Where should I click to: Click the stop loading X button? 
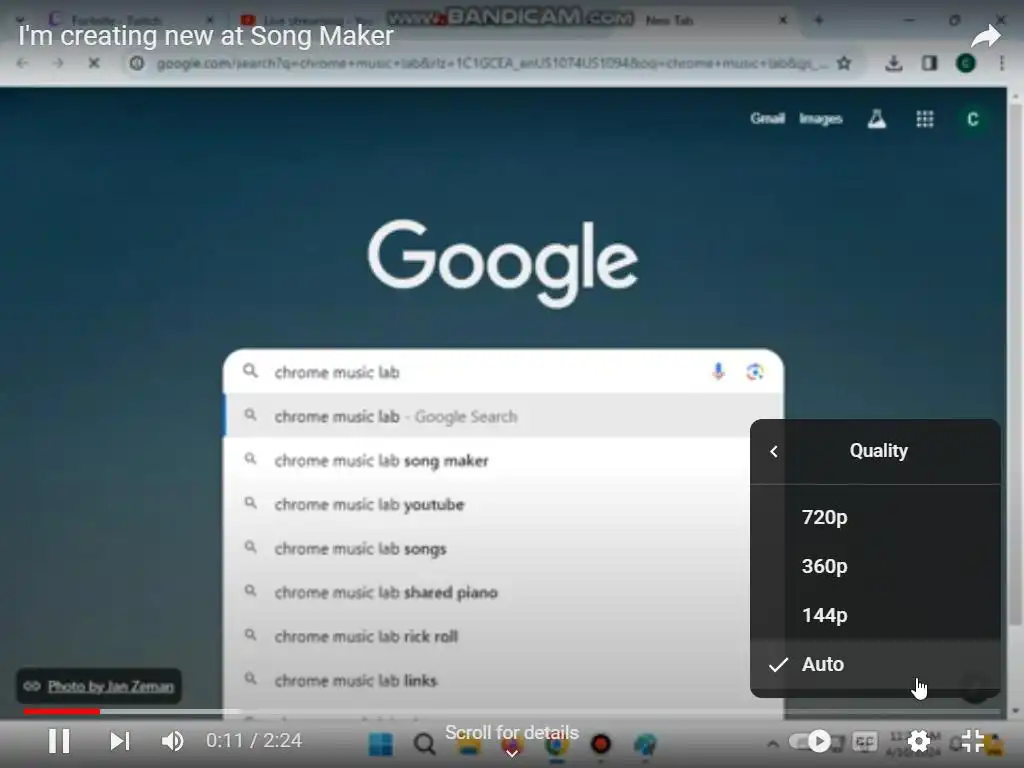pos(93,63)
